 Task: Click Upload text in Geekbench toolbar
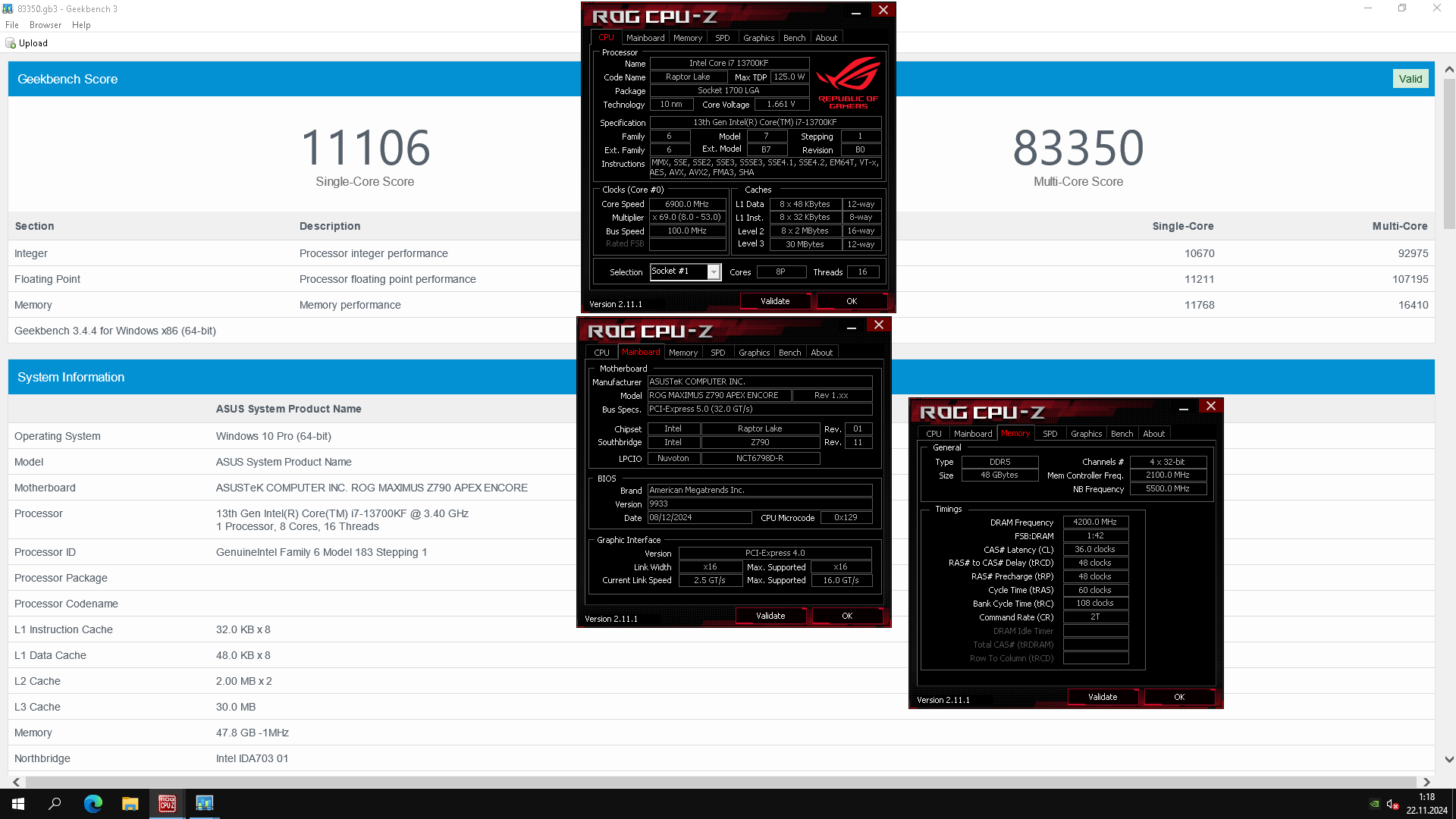click(x=33, y=43)
